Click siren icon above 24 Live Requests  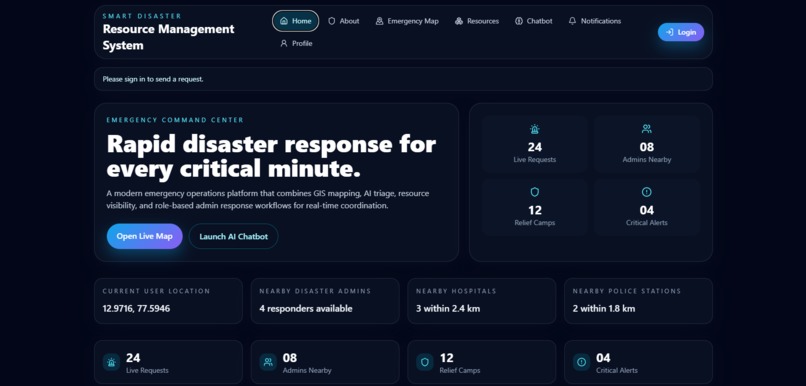point(535,129)
